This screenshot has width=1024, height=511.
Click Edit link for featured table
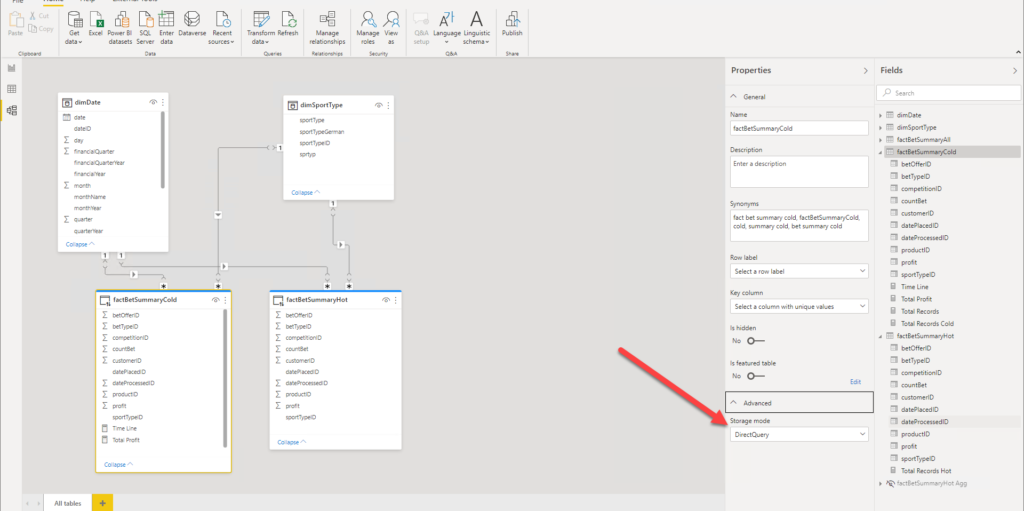[855, 382]
